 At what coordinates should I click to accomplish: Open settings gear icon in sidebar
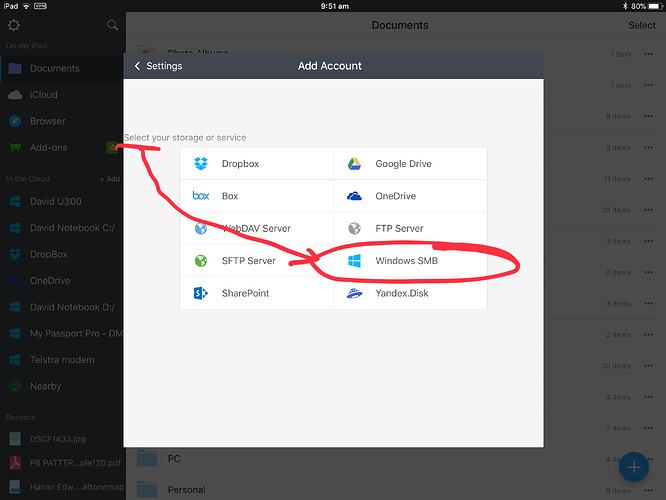coord(14,25)
